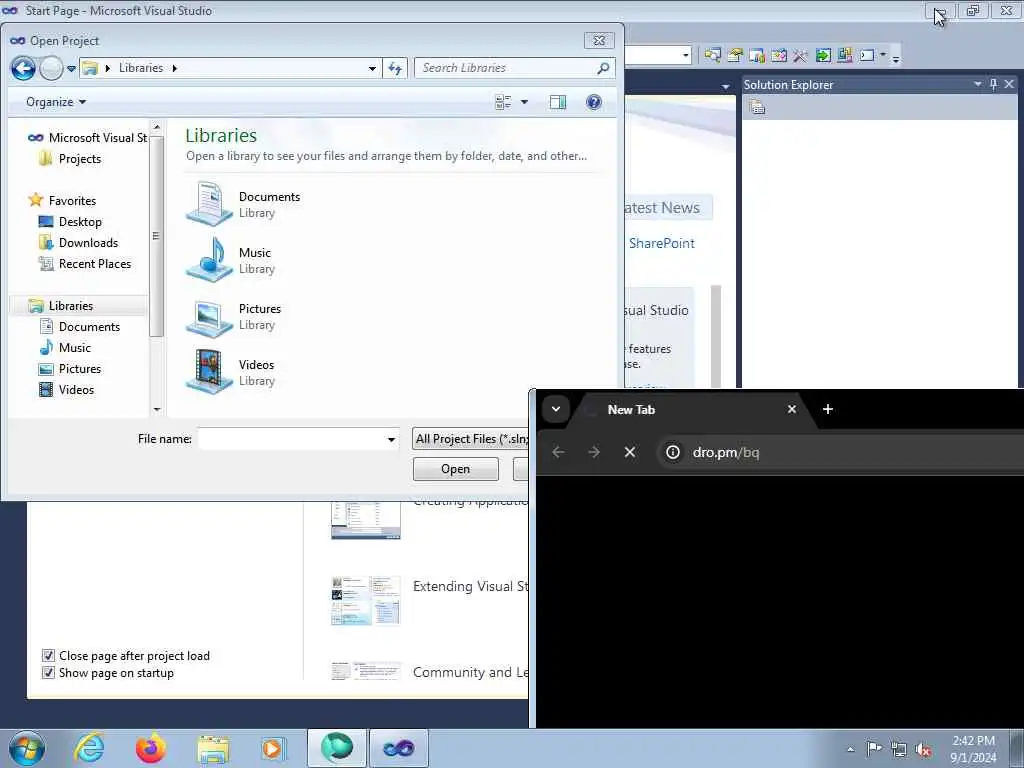The width and height of the screenshot is (1024, 768).
Task: Show hidden system tray icons arrow
Action: tap(850, 749)
